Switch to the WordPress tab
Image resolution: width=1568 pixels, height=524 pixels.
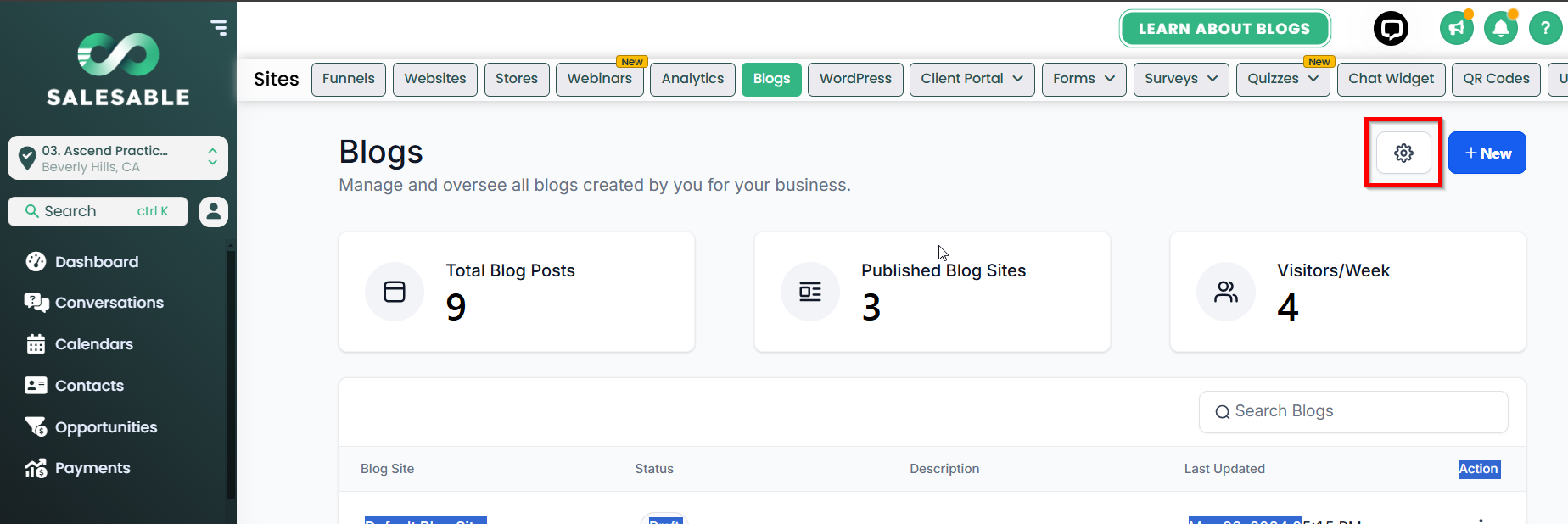click(x=855, y=79)
